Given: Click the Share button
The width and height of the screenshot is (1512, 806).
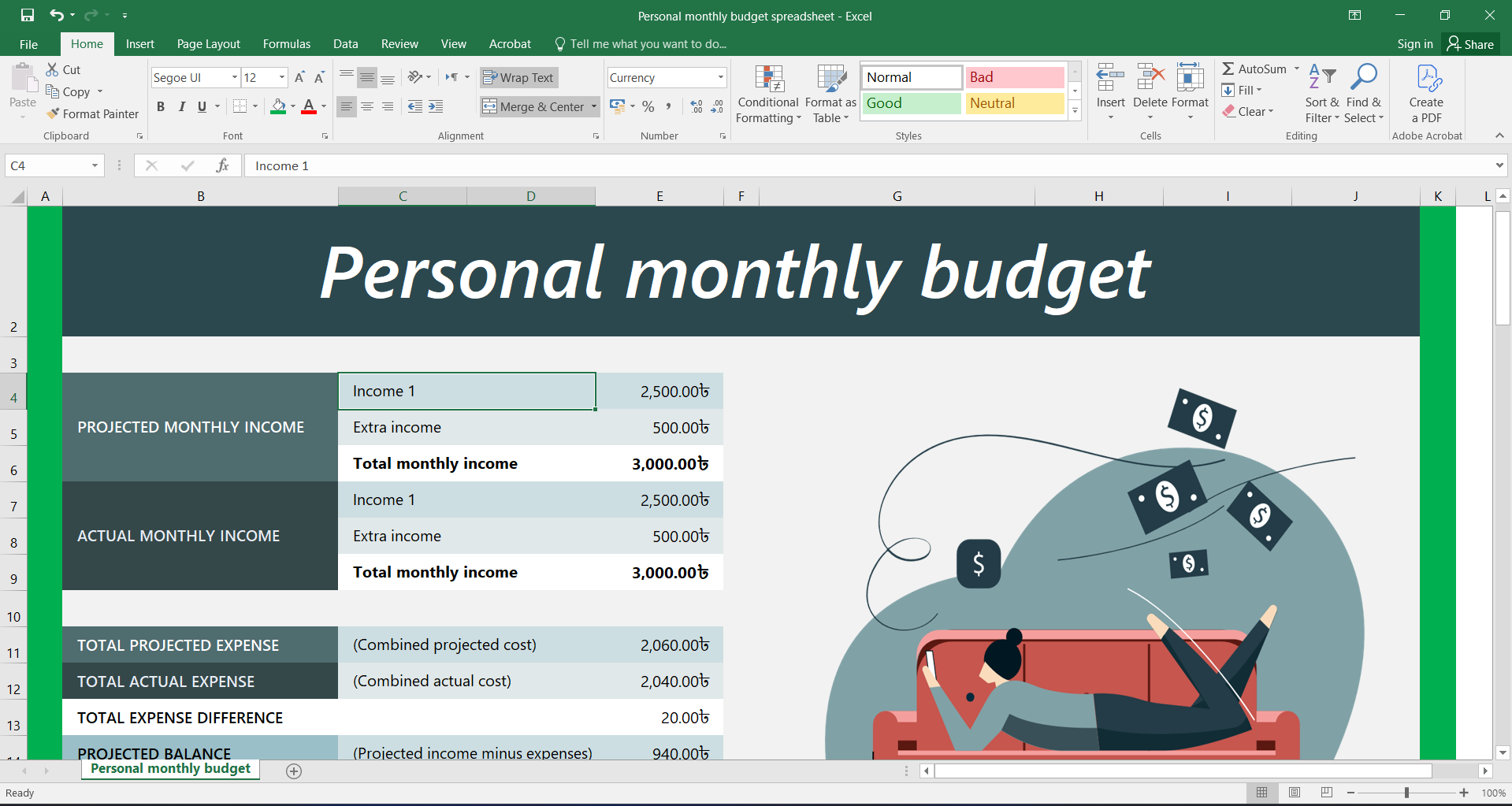Looking at the screenshot, I should point(1470,44).
